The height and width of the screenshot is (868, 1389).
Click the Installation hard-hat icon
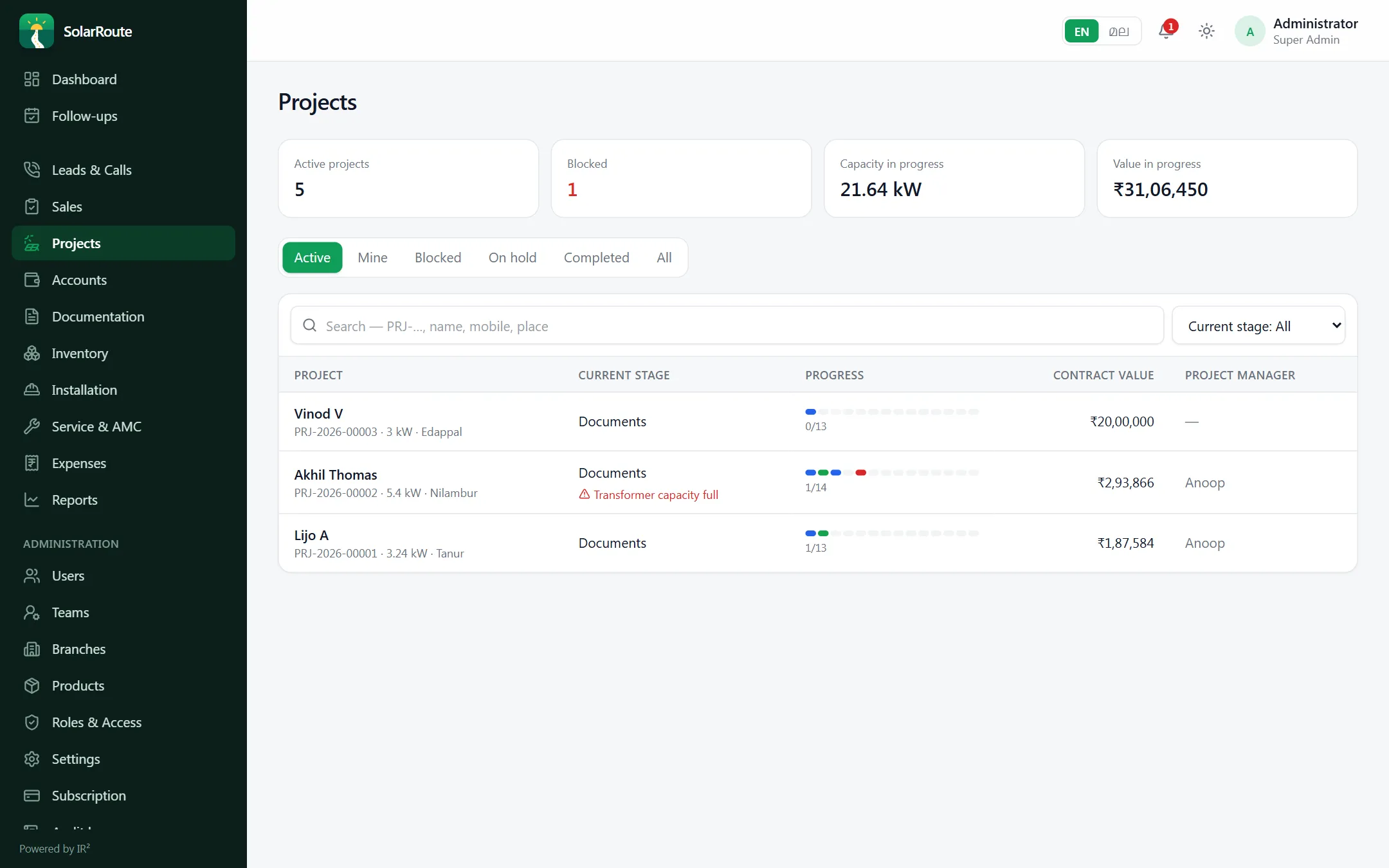point(32,390)
